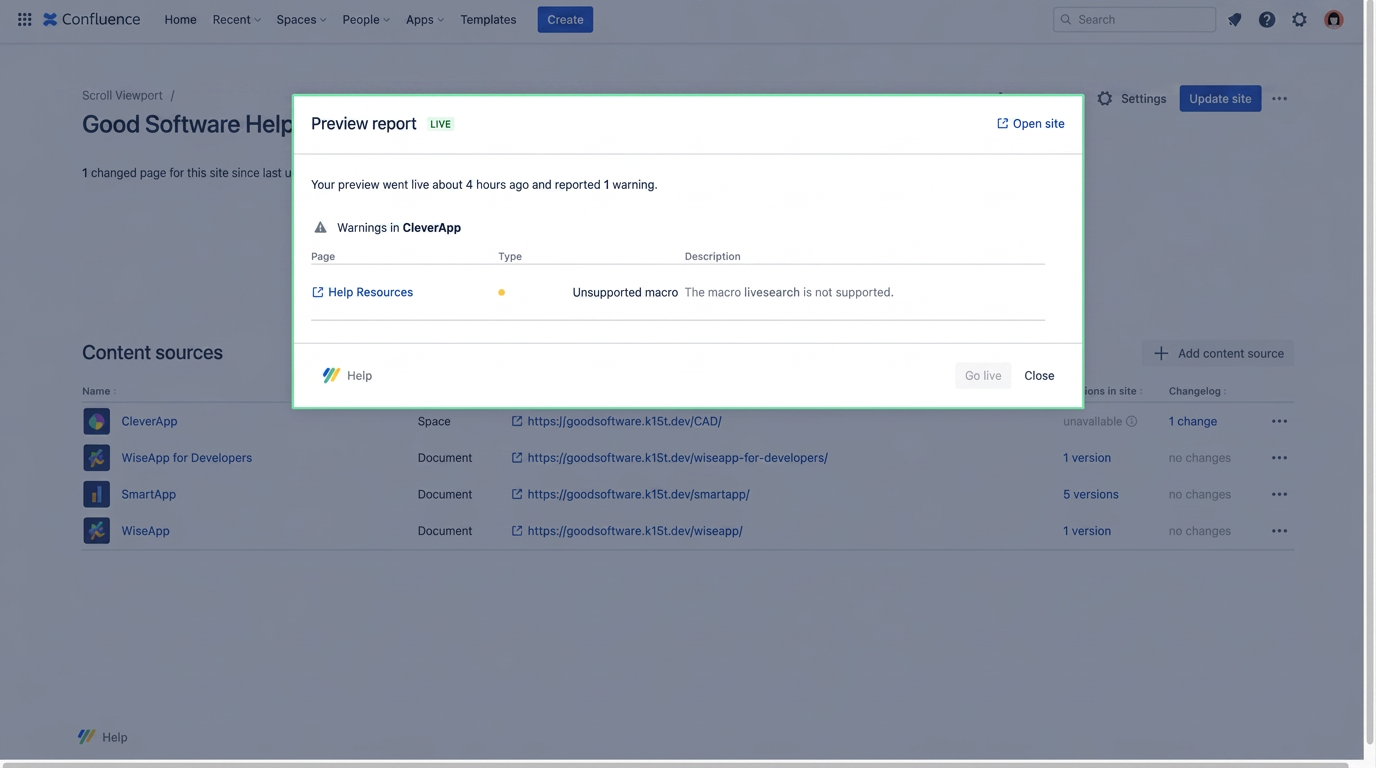Screen dimensions: 1376x768
Task: Click the search magnifier icon
Action: pos(1066,19)
